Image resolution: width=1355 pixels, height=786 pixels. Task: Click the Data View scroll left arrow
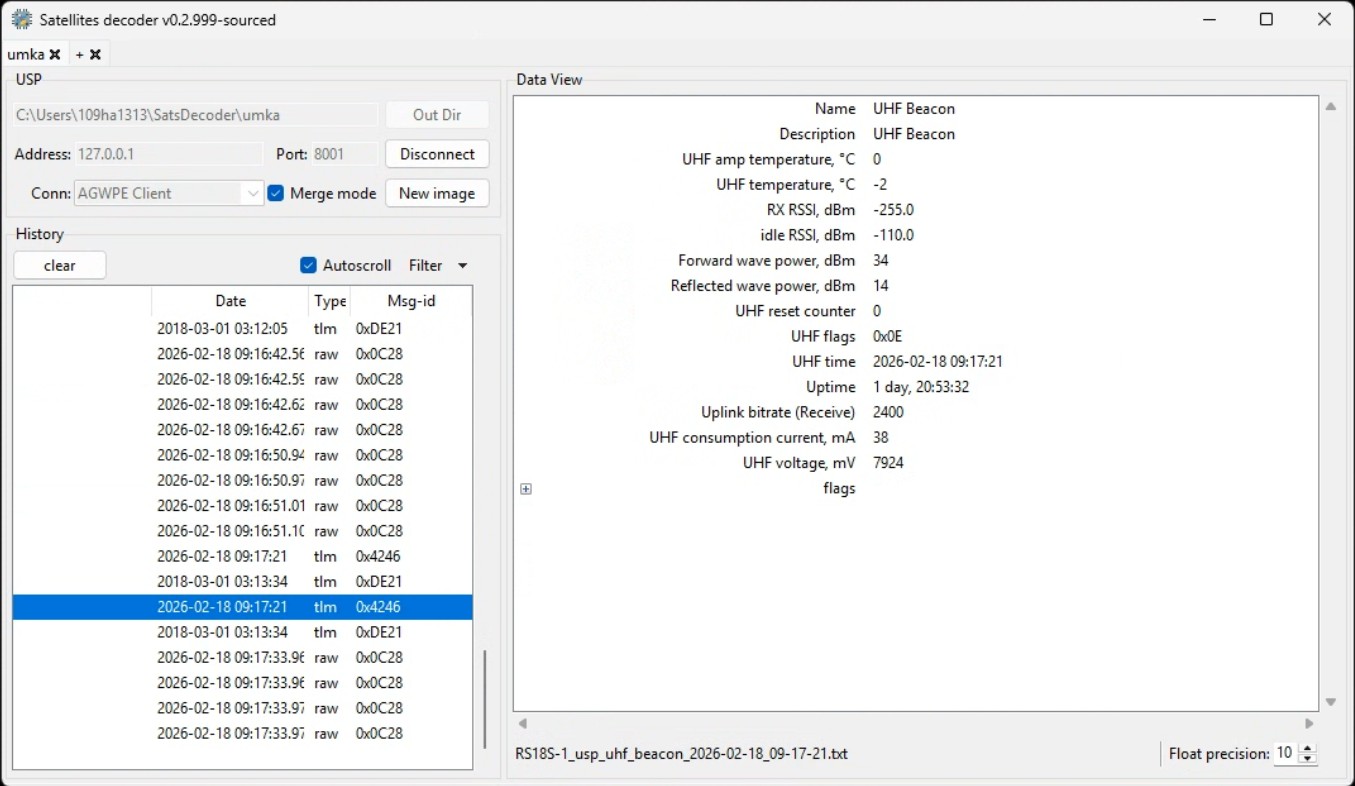coord(522,723)
